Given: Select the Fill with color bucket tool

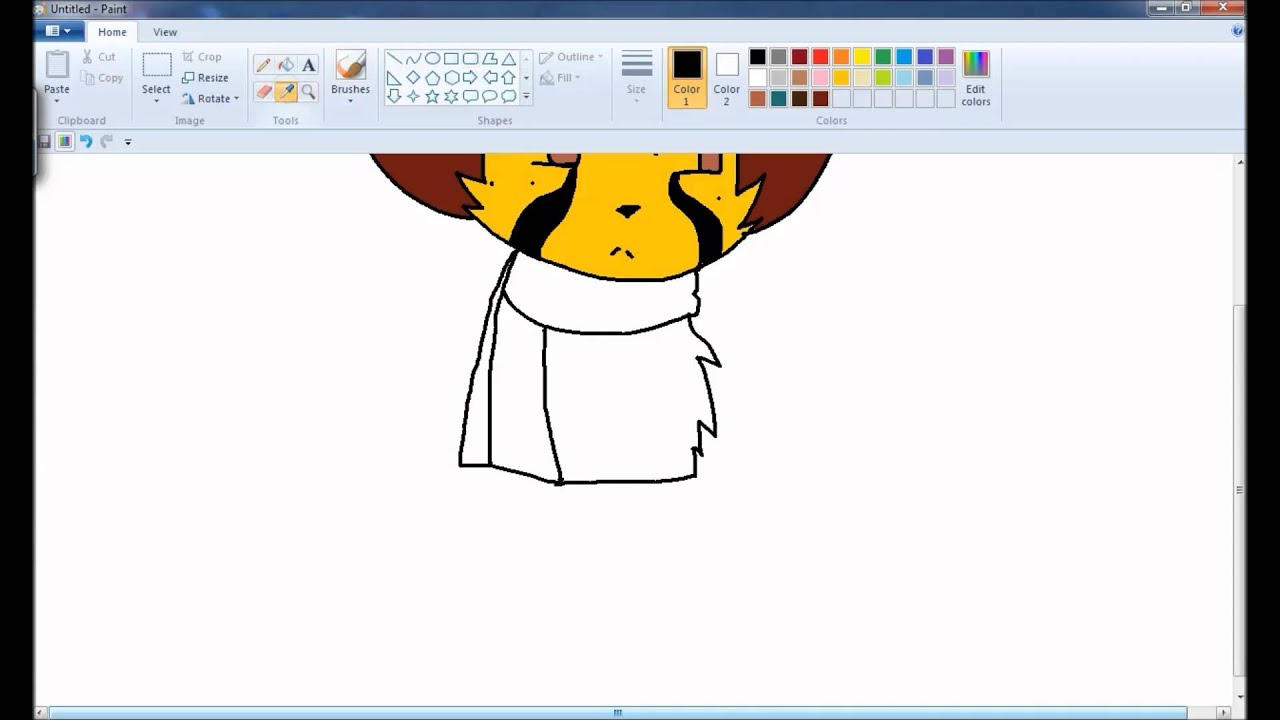Looking at the screenshot, I should pos(286,65).
